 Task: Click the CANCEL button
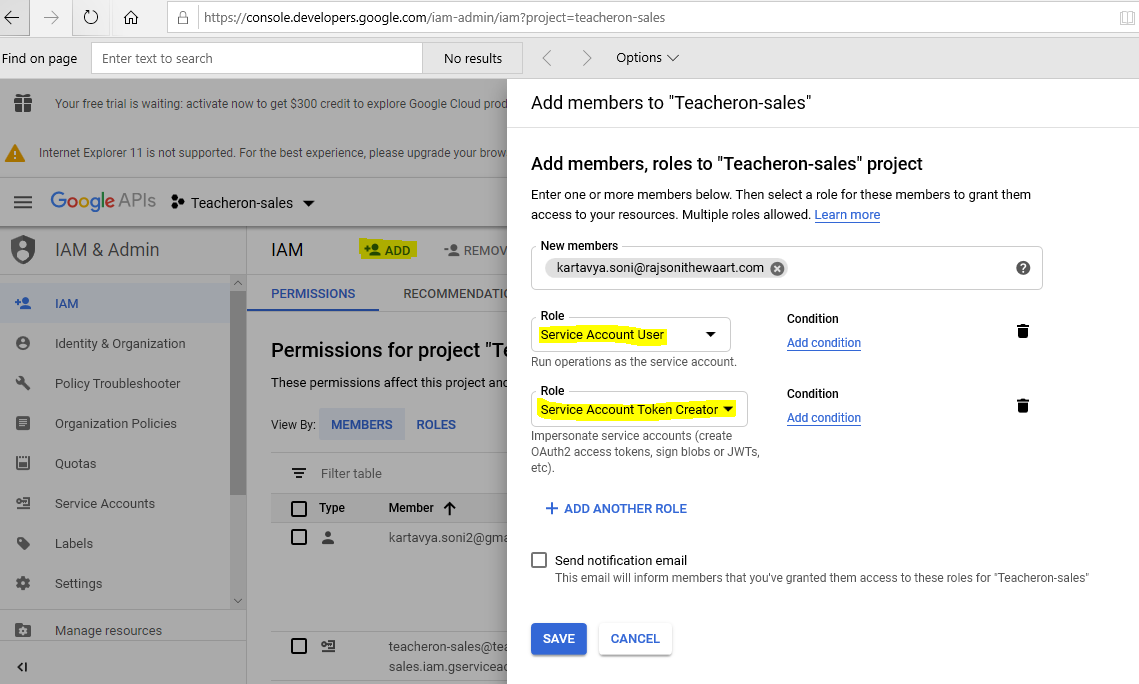point(635,639)
